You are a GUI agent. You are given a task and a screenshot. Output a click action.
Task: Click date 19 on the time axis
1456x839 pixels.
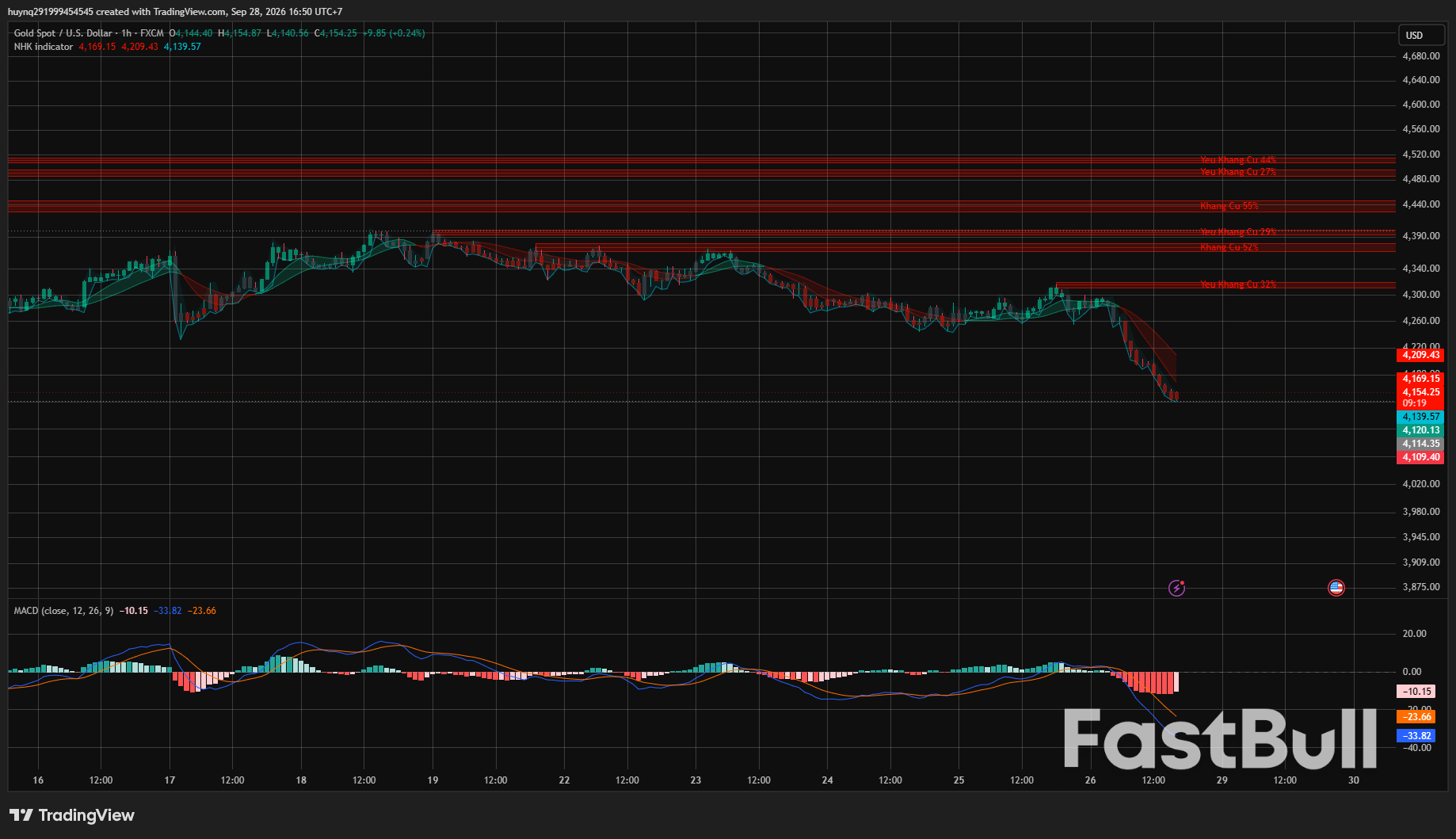tap(433, 780)
